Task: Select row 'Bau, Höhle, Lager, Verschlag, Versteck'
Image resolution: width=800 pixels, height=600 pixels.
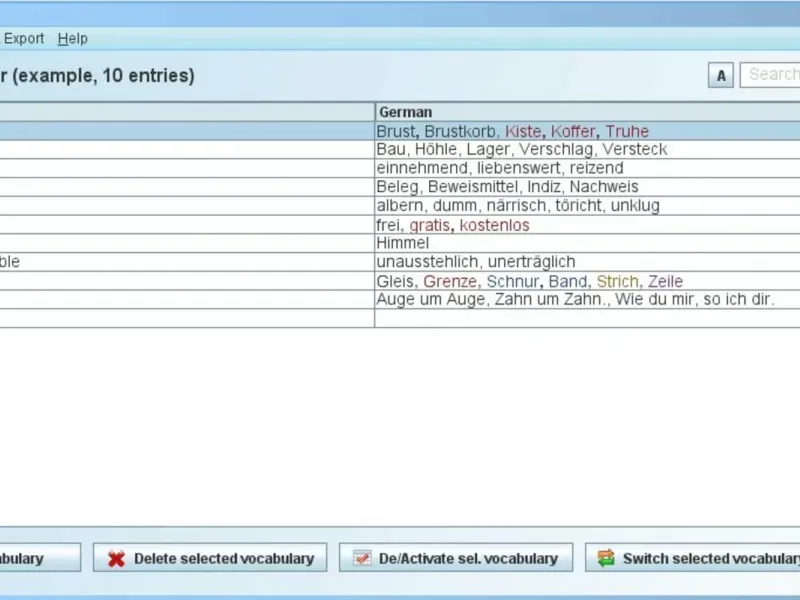Action: tap(400, 149)
